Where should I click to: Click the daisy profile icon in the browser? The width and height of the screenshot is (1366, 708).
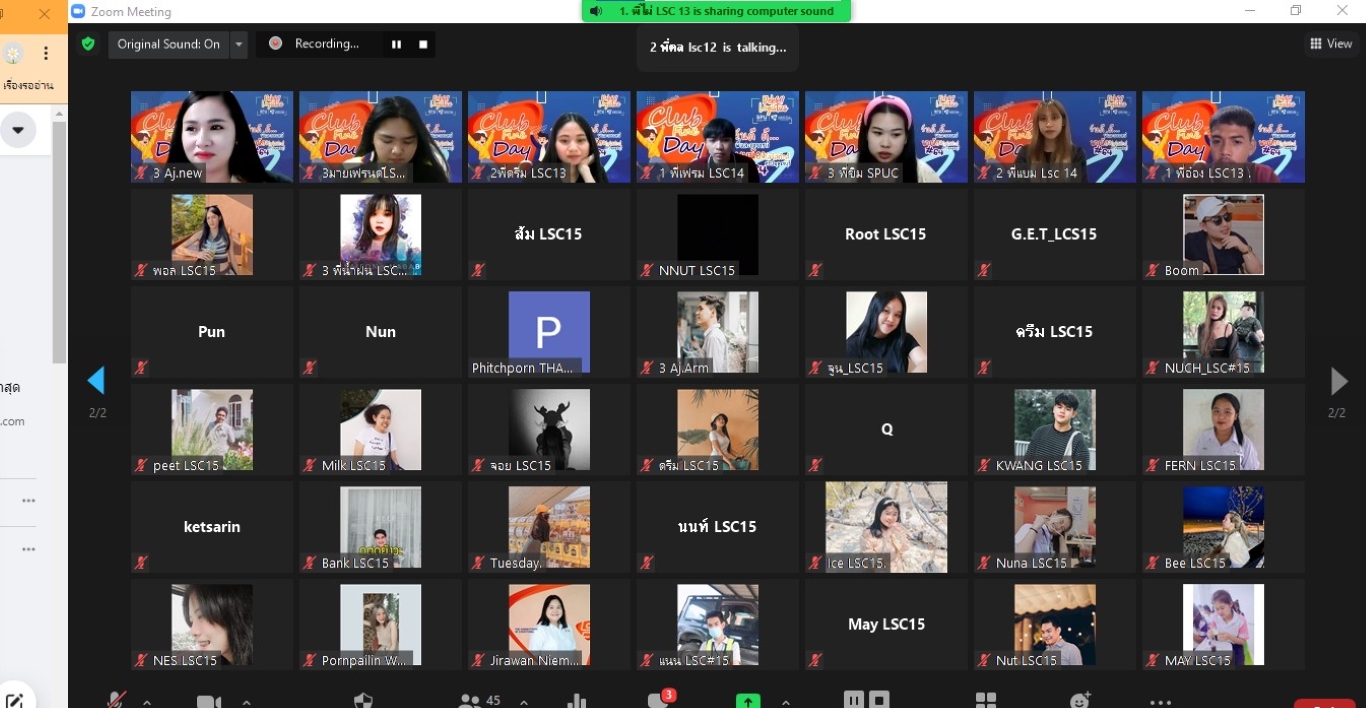(13, 53)
